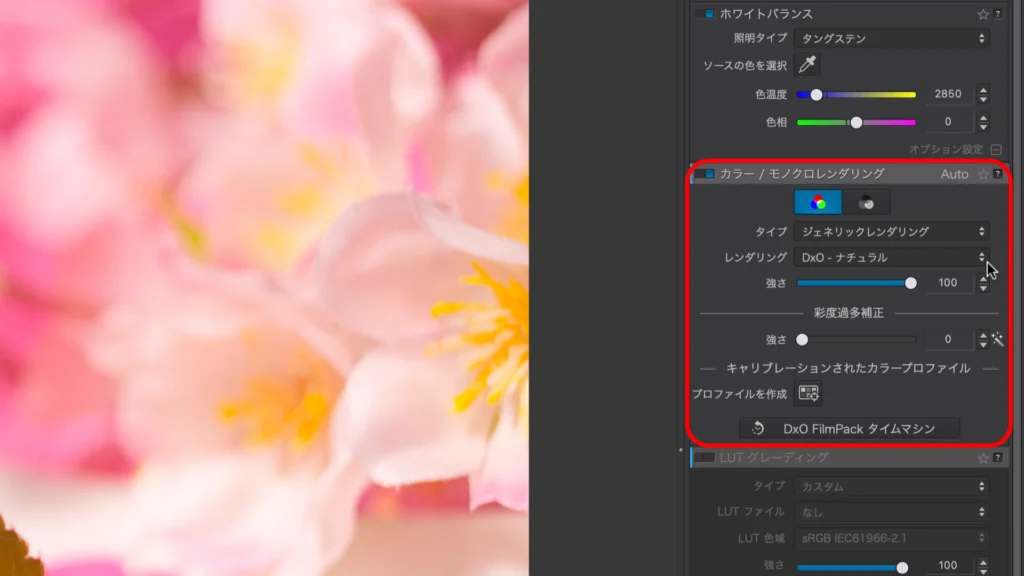This screenshot has height=576, width=1024.
Task: Select color rendering mode icon
Action: click(818, 203)
